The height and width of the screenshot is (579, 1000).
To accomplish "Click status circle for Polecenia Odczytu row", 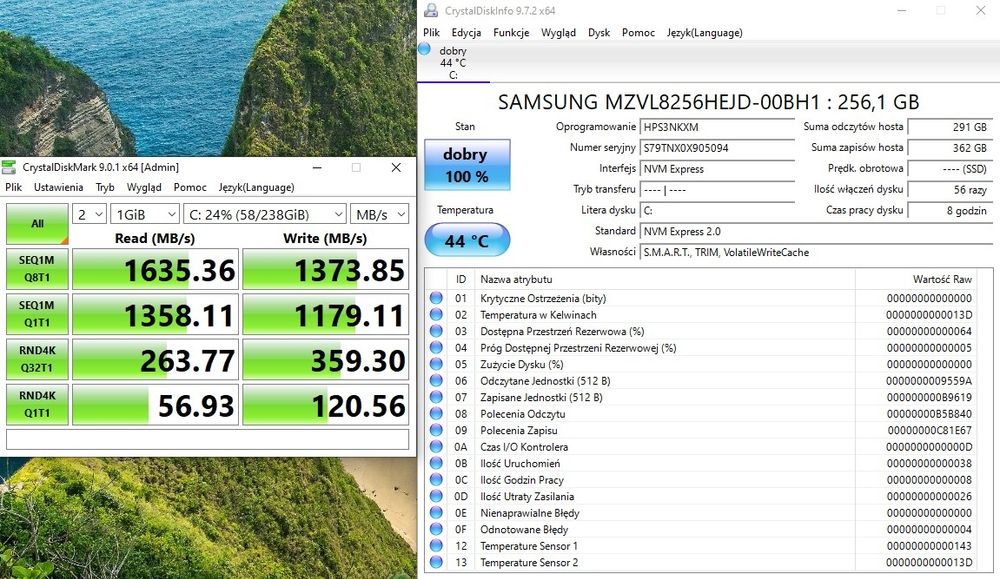I will (x=436, y=414).
